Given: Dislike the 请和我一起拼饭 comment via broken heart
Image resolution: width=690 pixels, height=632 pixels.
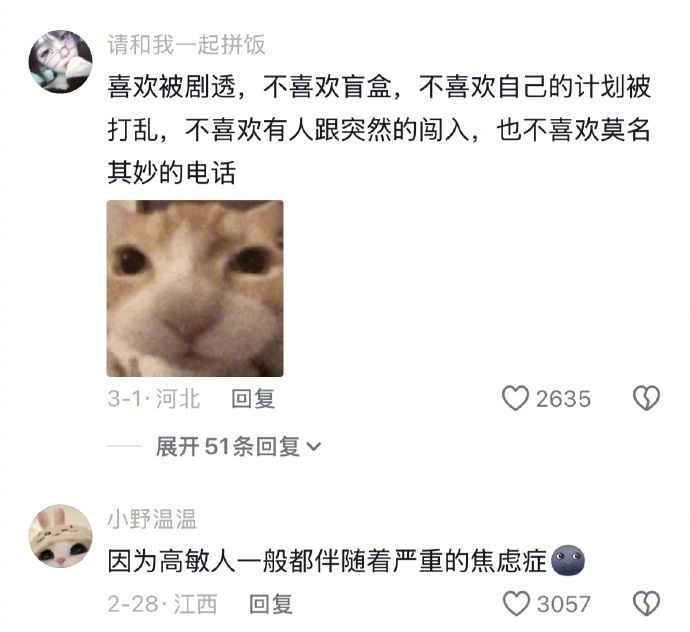Looking at the screenshot, I should [646, 398].
